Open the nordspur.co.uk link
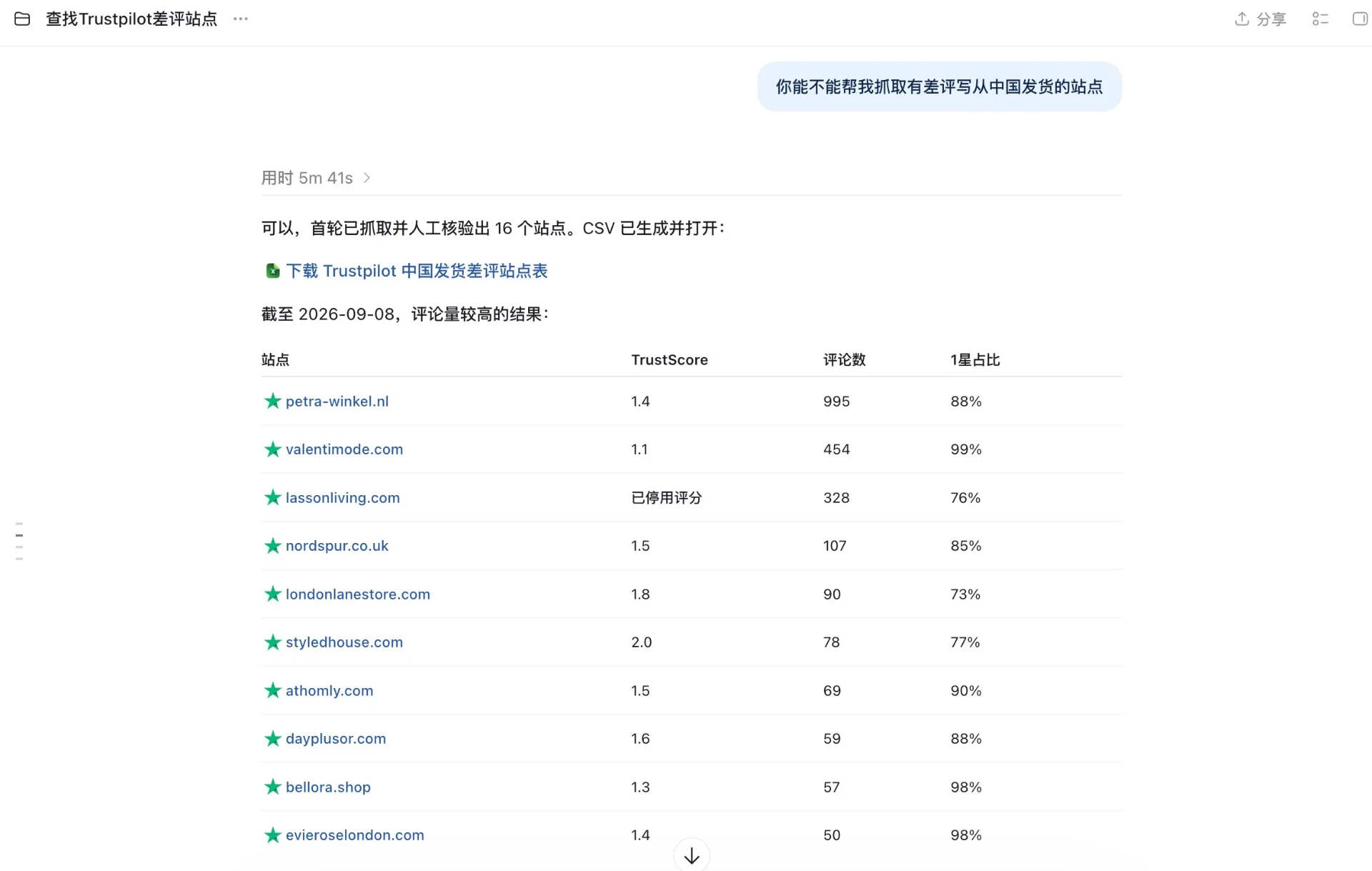The height and width of the screenshot is (871, 1372). pos(337,546)
